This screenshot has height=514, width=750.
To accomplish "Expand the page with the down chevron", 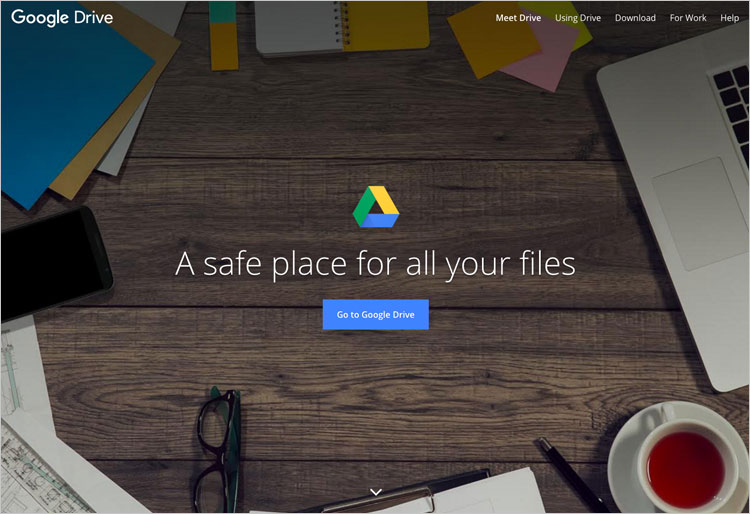I will [x=376, y=492].
